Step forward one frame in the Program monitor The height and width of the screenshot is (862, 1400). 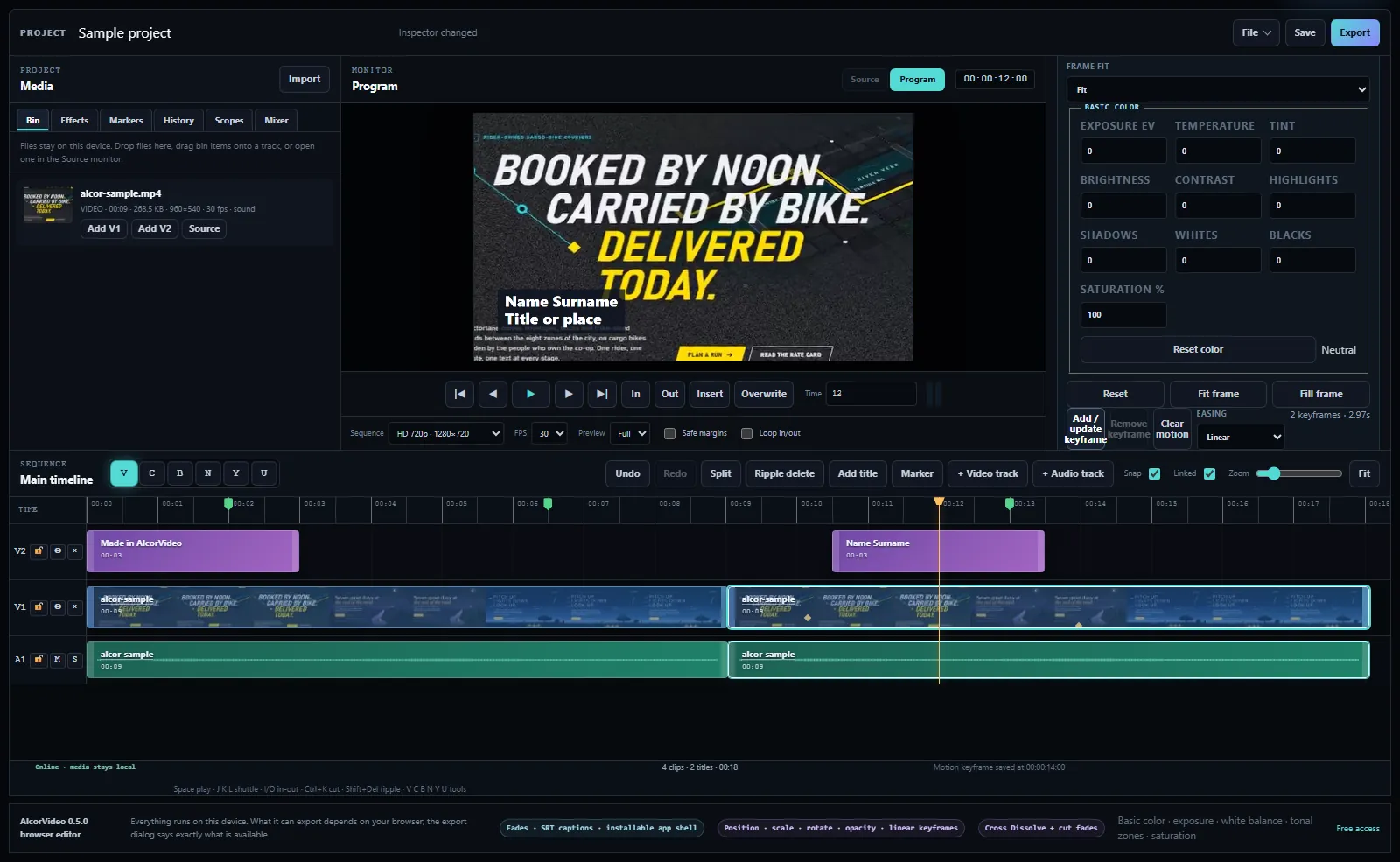tap(569, 394)
